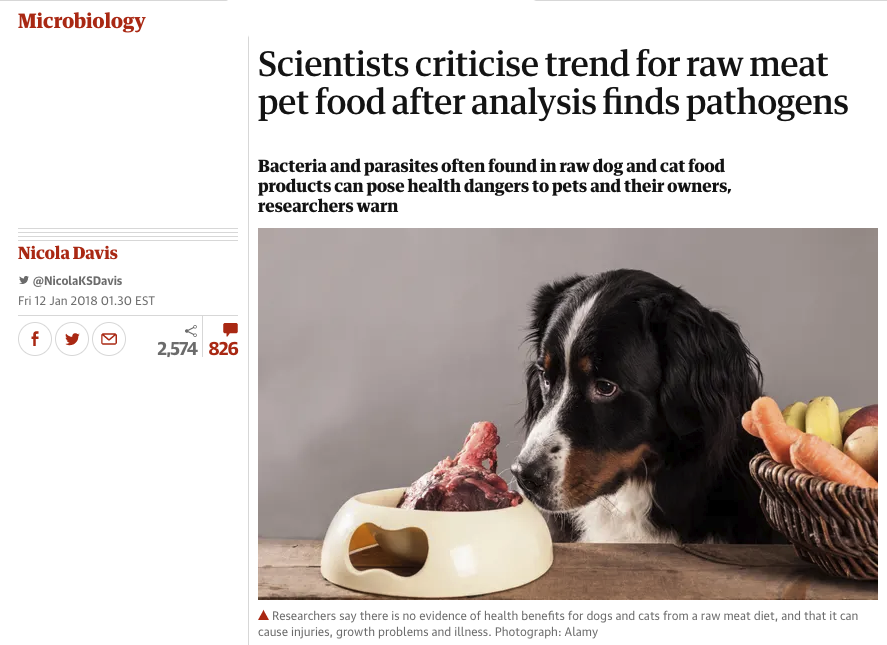Click the raw meat headline text
The width and height of the screenshot is (887, 645).
(x=553, y=83)
